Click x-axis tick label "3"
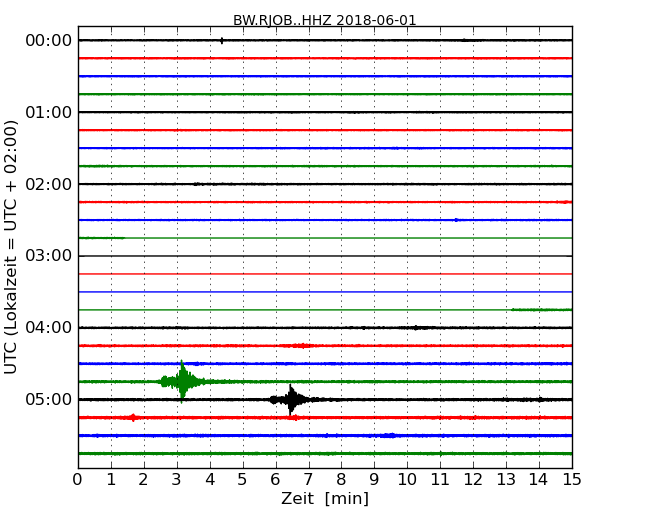650x520 pixels. [177, 479]
